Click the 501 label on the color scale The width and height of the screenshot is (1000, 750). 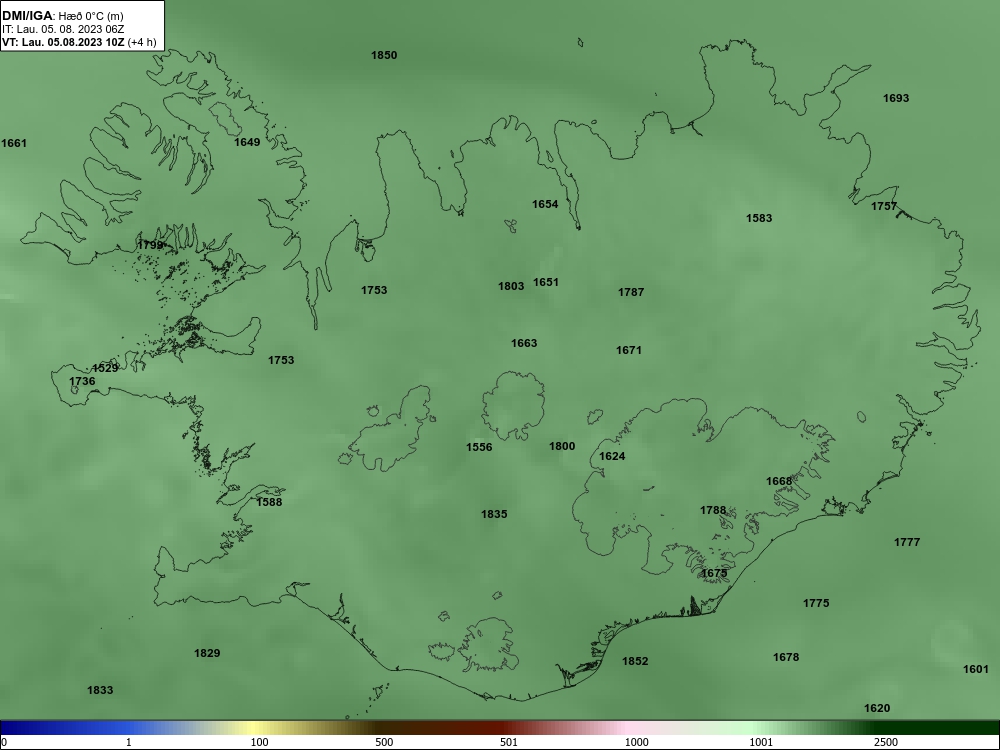pos(509,742)
